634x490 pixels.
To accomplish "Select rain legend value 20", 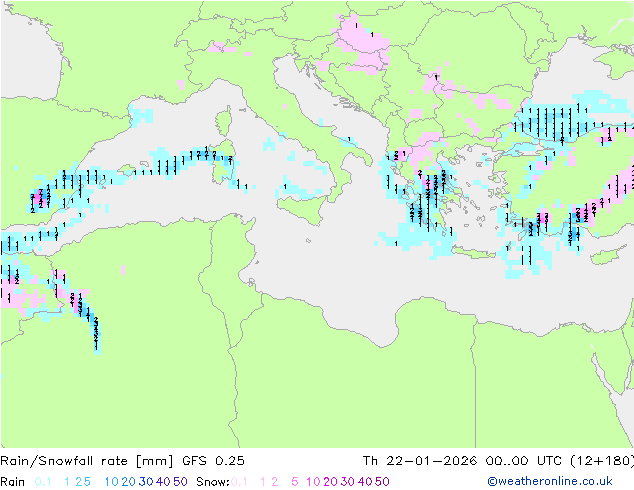I will [x=128, y=482].
